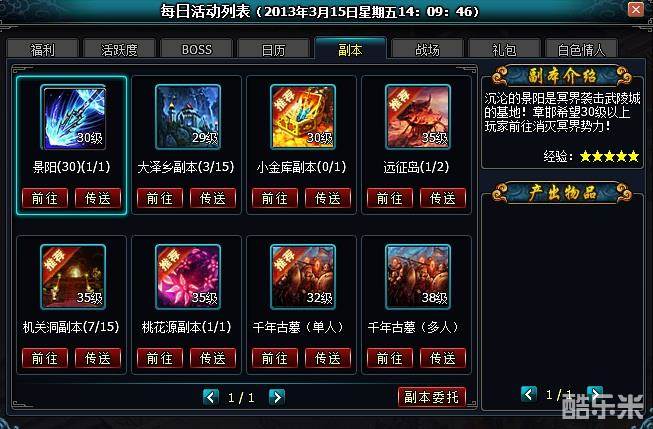Select the 千年古墓（多人） level 38 icon
The width and height of the screenshot is (653, 429).
(418, 277)
